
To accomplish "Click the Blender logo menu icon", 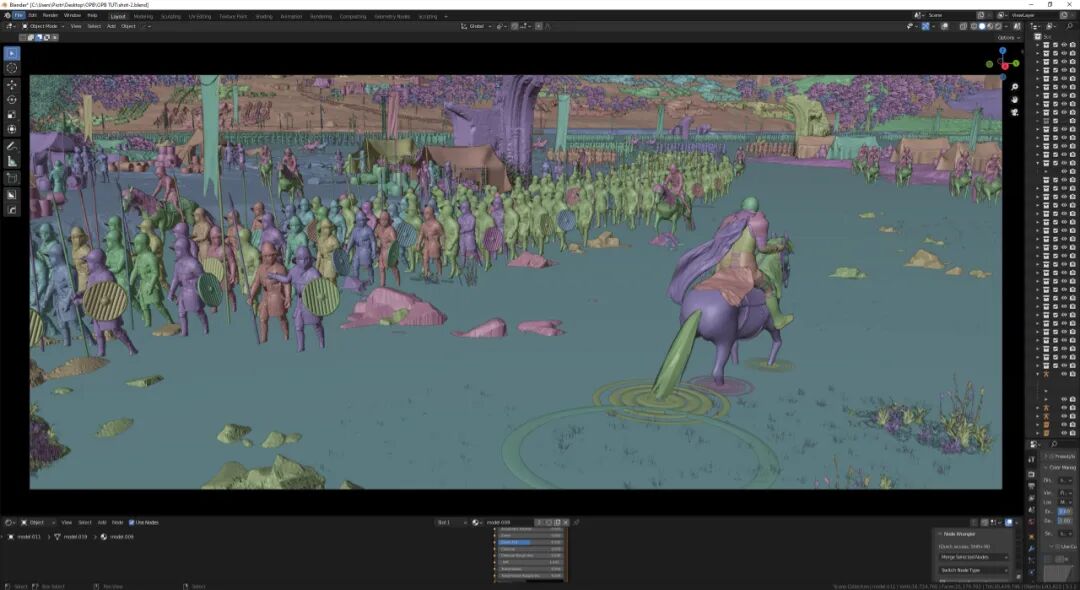I will tap(7, 15).
